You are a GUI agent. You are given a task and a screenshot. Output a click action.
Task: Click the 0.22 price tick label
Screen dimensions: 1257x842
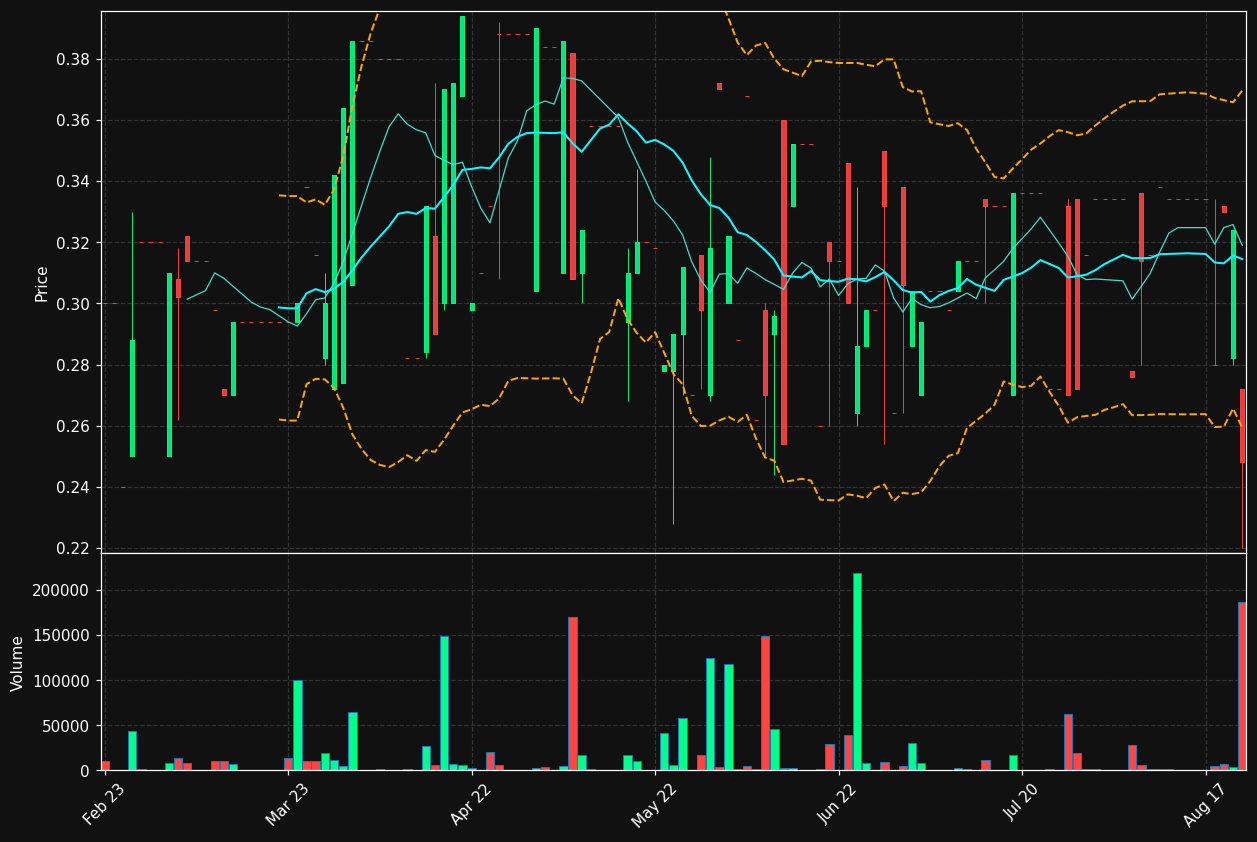click(75, 548)
